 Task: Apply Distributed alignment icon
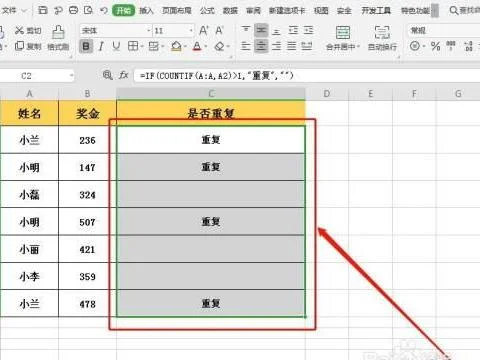(307, 46)
